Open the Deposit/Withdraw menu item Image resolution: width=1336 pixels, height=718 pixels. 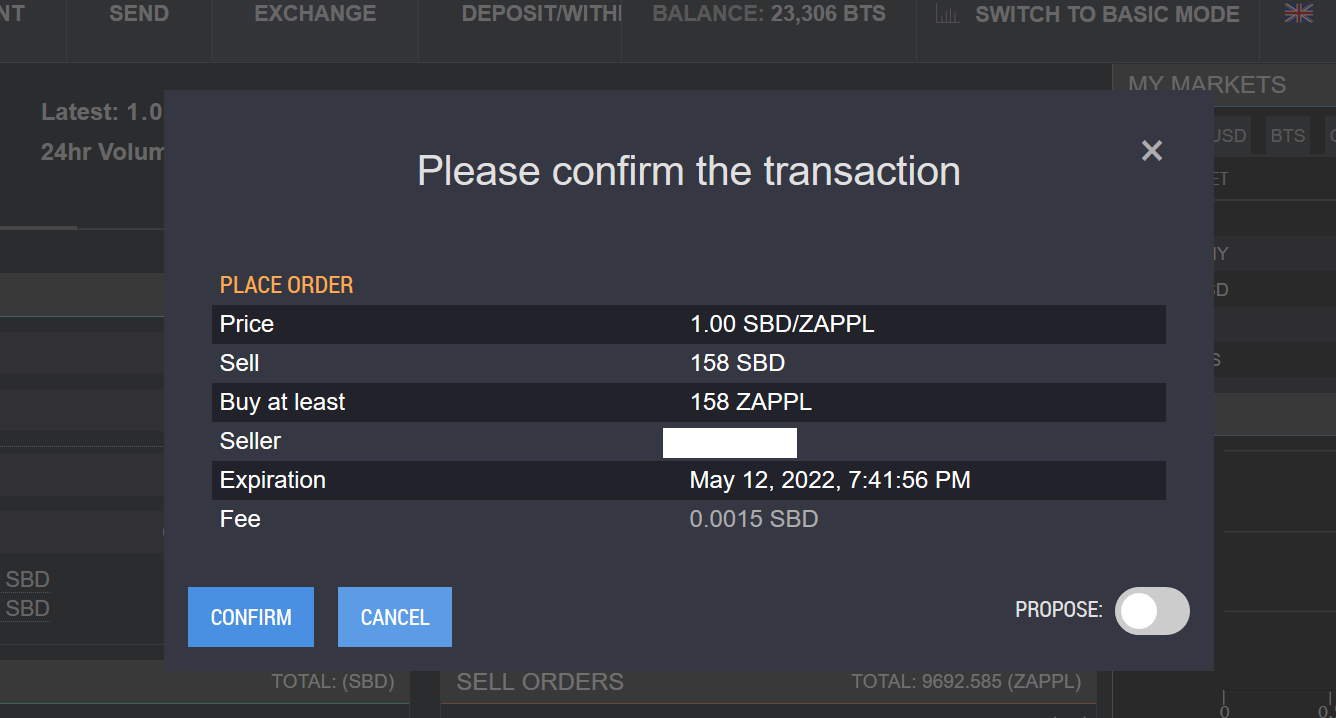pos(540,14)
